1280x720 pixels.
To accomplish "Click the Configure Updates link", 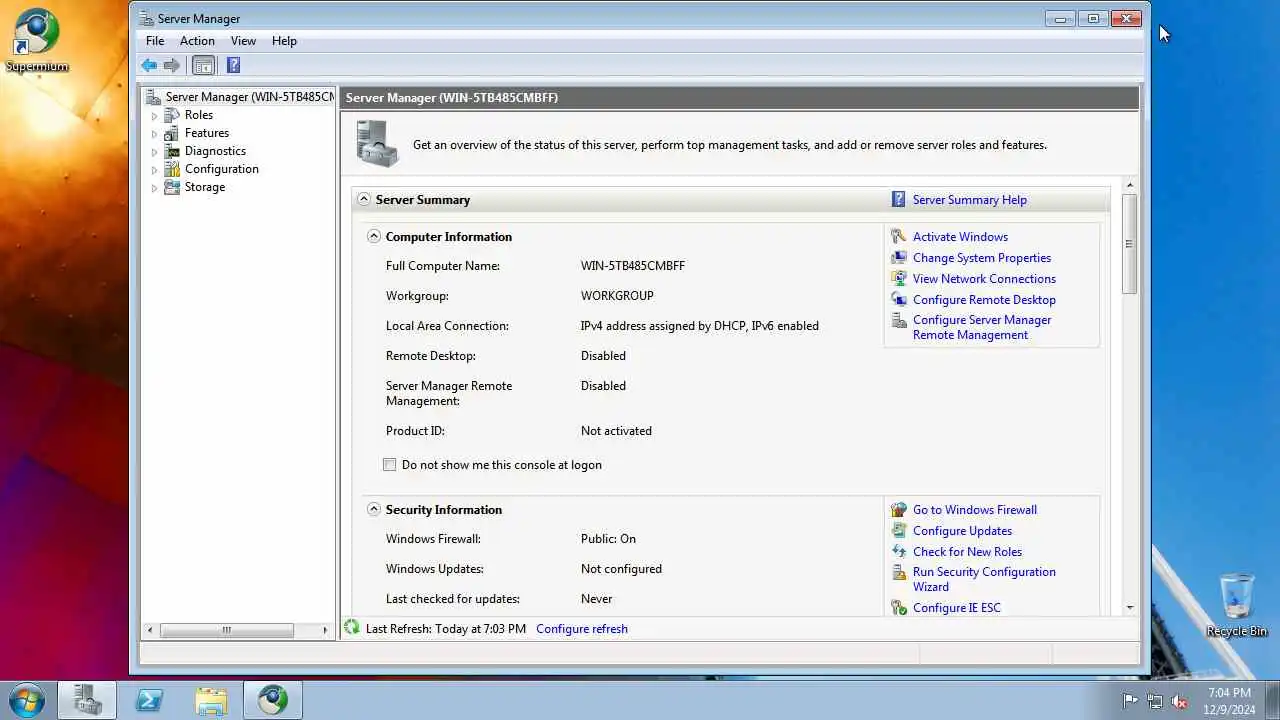I will pyautogui.click(x=962, y=531).
